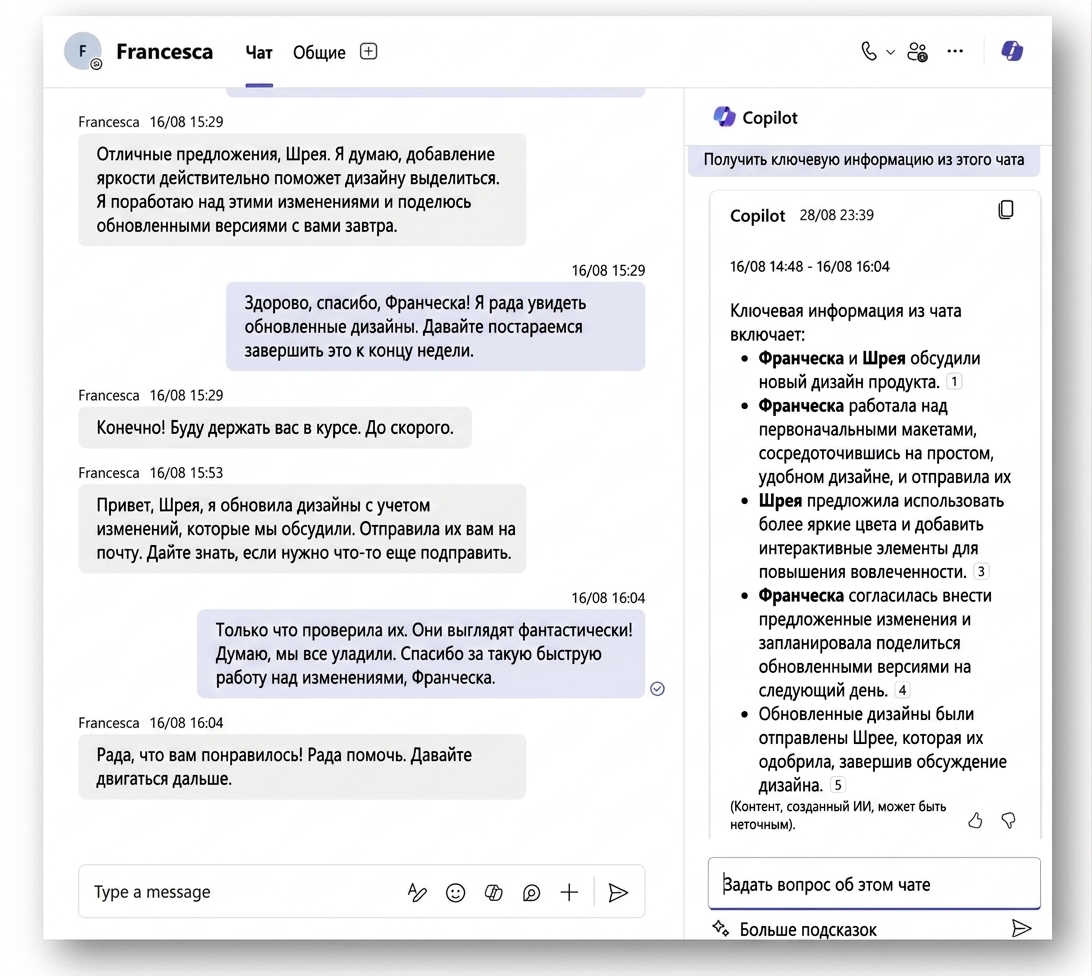Select message starting Только что проверила их

[421, 653]
